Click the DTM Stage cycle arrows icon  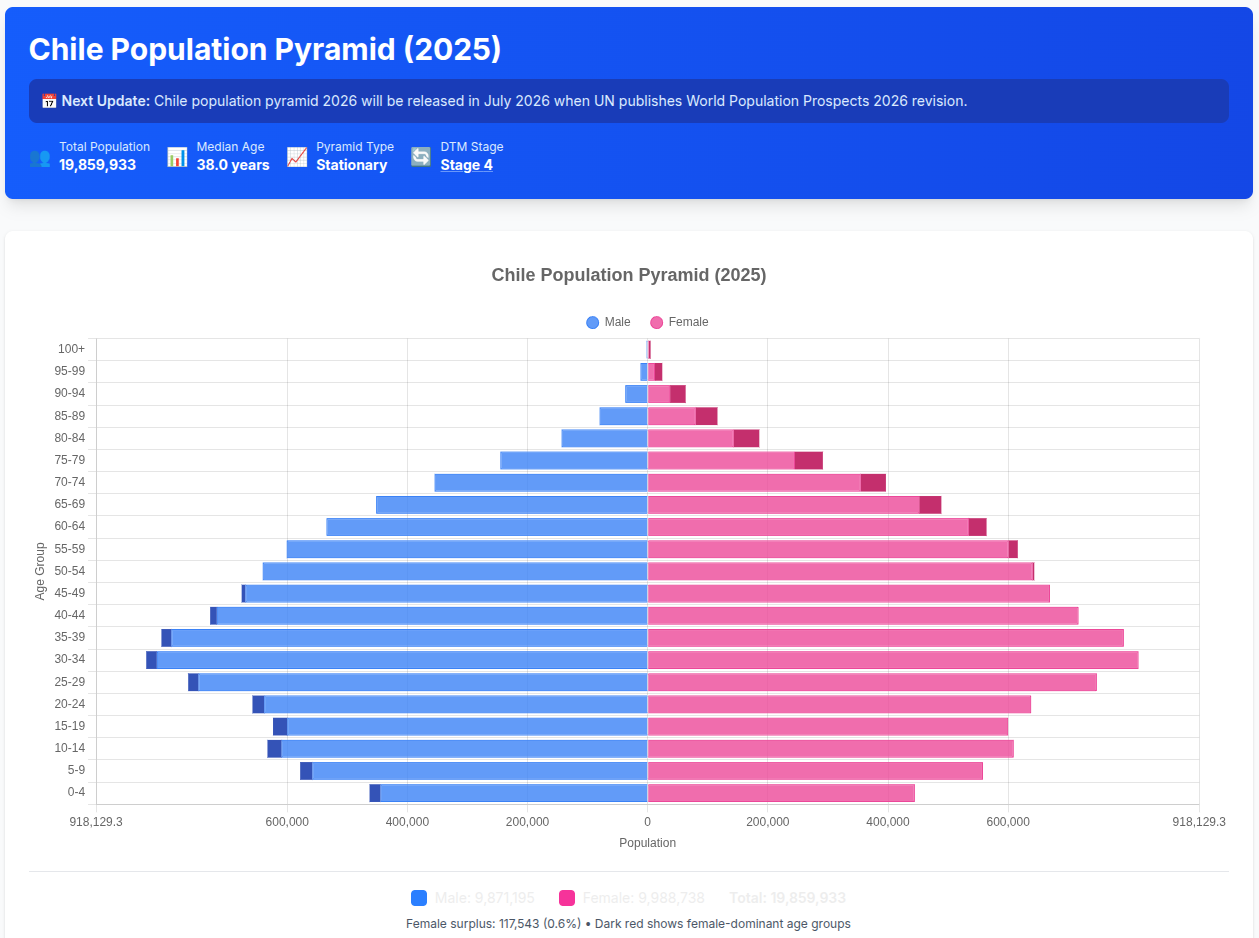421,157
